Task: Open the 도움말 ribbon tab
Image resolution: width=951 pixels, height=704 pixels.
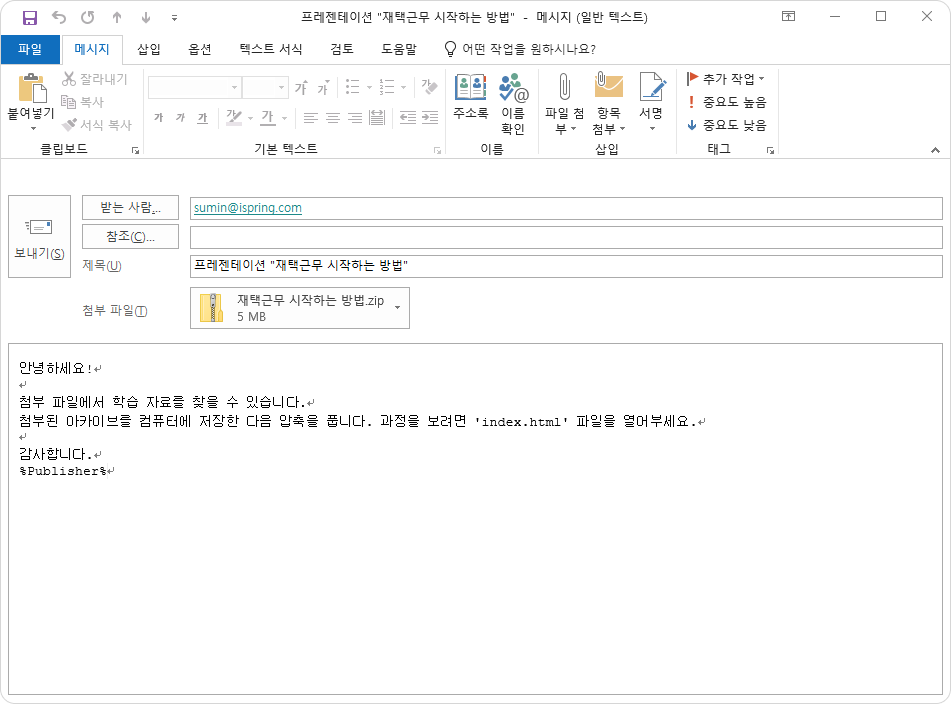Action: pyautogui.click(x=398, y=49)
